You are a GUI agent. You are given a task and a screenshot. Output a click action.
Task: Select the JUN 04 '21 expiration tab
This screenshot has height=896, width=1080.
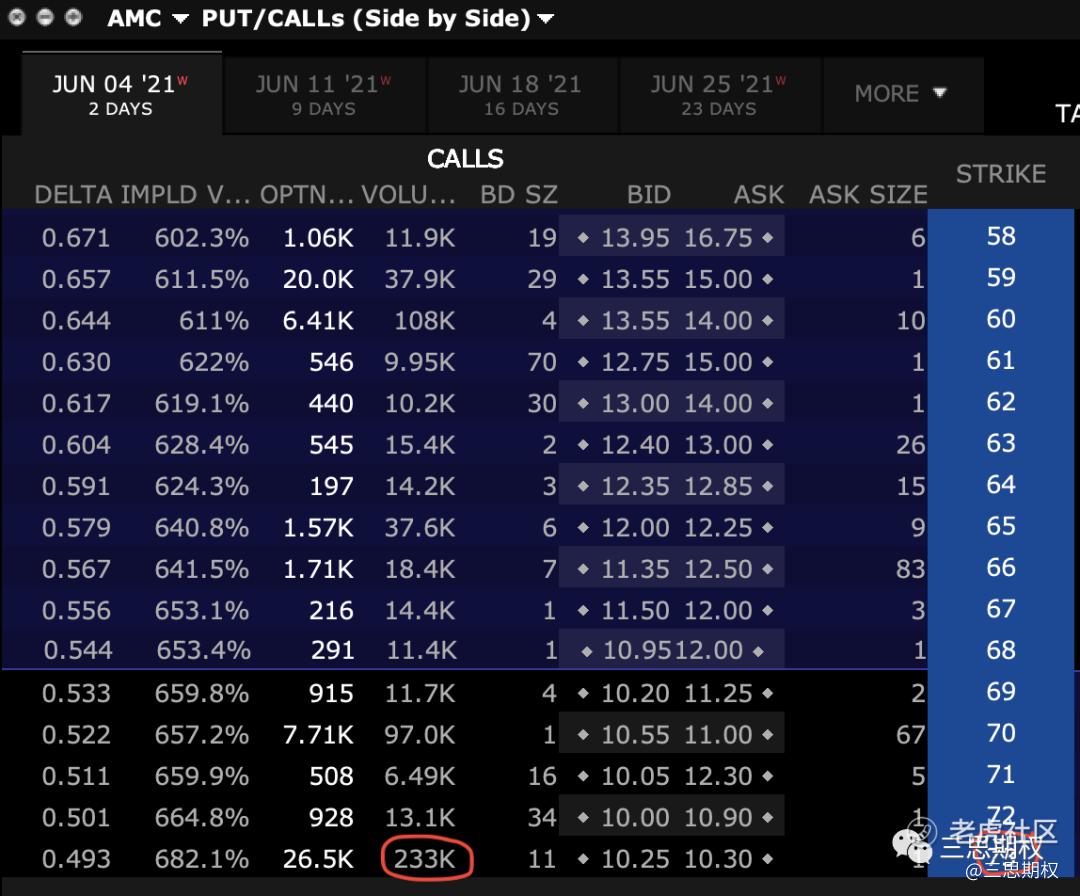pyautogui.click(x=121, y=94)
